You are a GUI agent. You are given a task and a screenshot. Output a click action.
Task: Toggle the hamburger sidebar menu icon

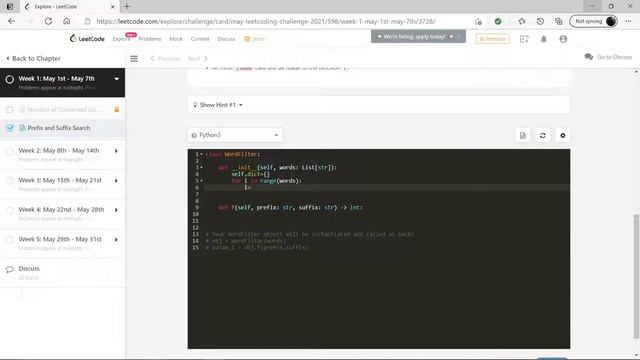coord(134,59)
